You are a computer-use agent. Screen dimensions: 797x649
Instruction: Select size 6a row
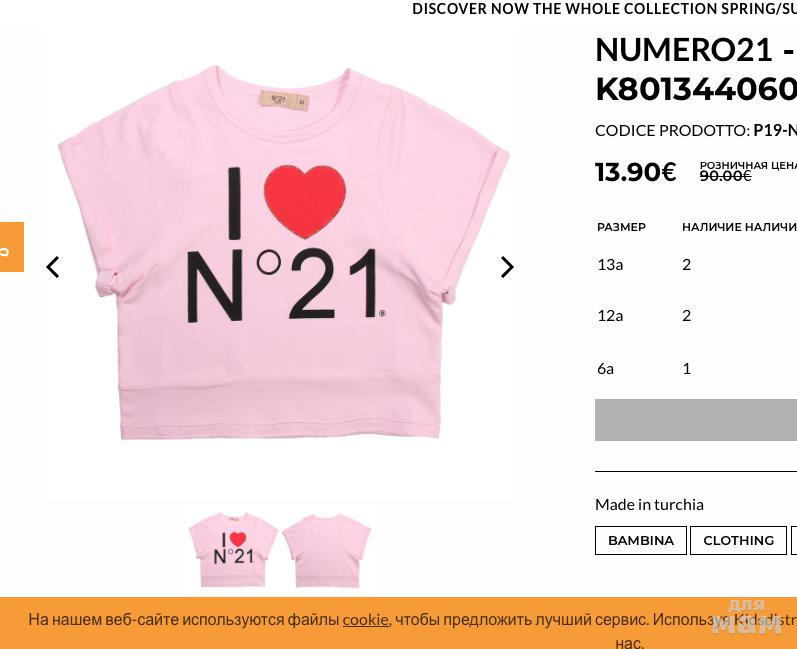[606, 368]
